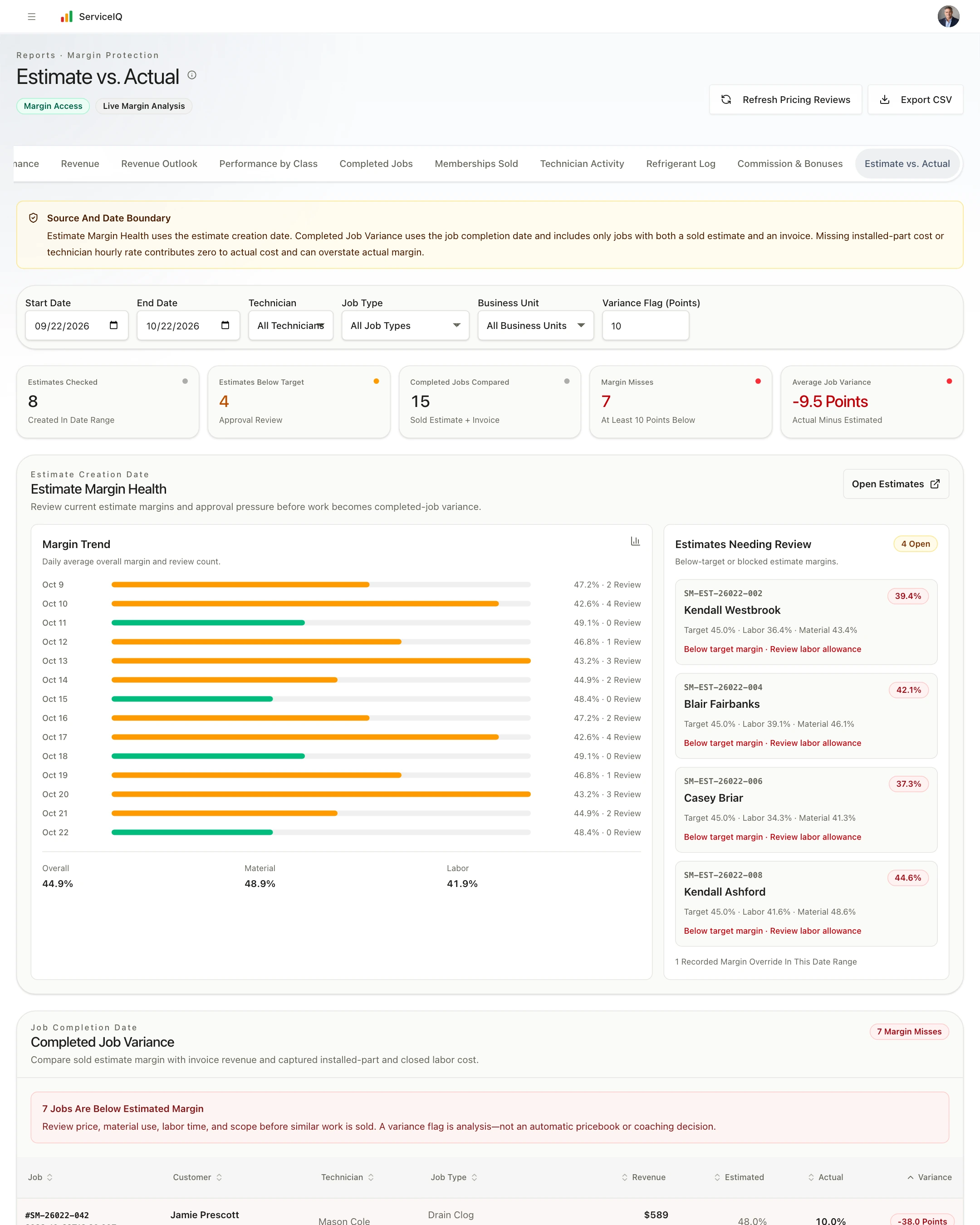Sort table by Revenue column

pyautogui.click(x=643, y=1177)
